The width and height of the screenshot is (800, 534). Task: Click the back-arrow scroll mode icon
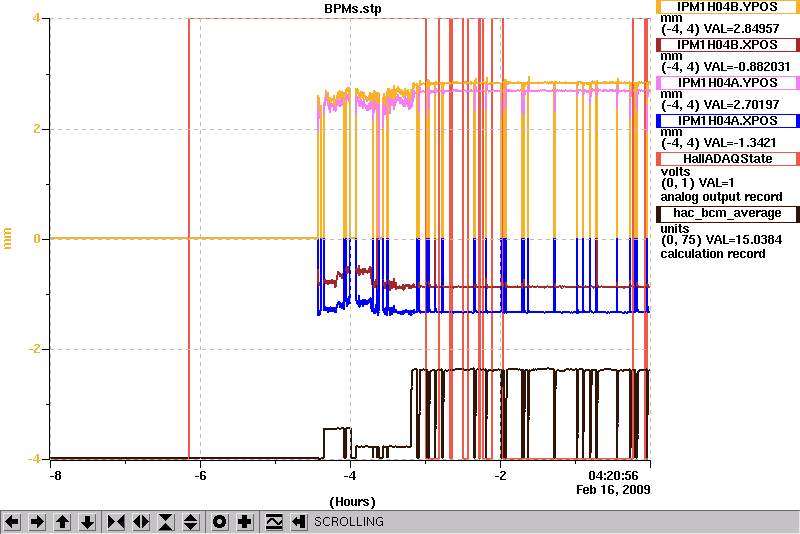[x=298, y=522]
